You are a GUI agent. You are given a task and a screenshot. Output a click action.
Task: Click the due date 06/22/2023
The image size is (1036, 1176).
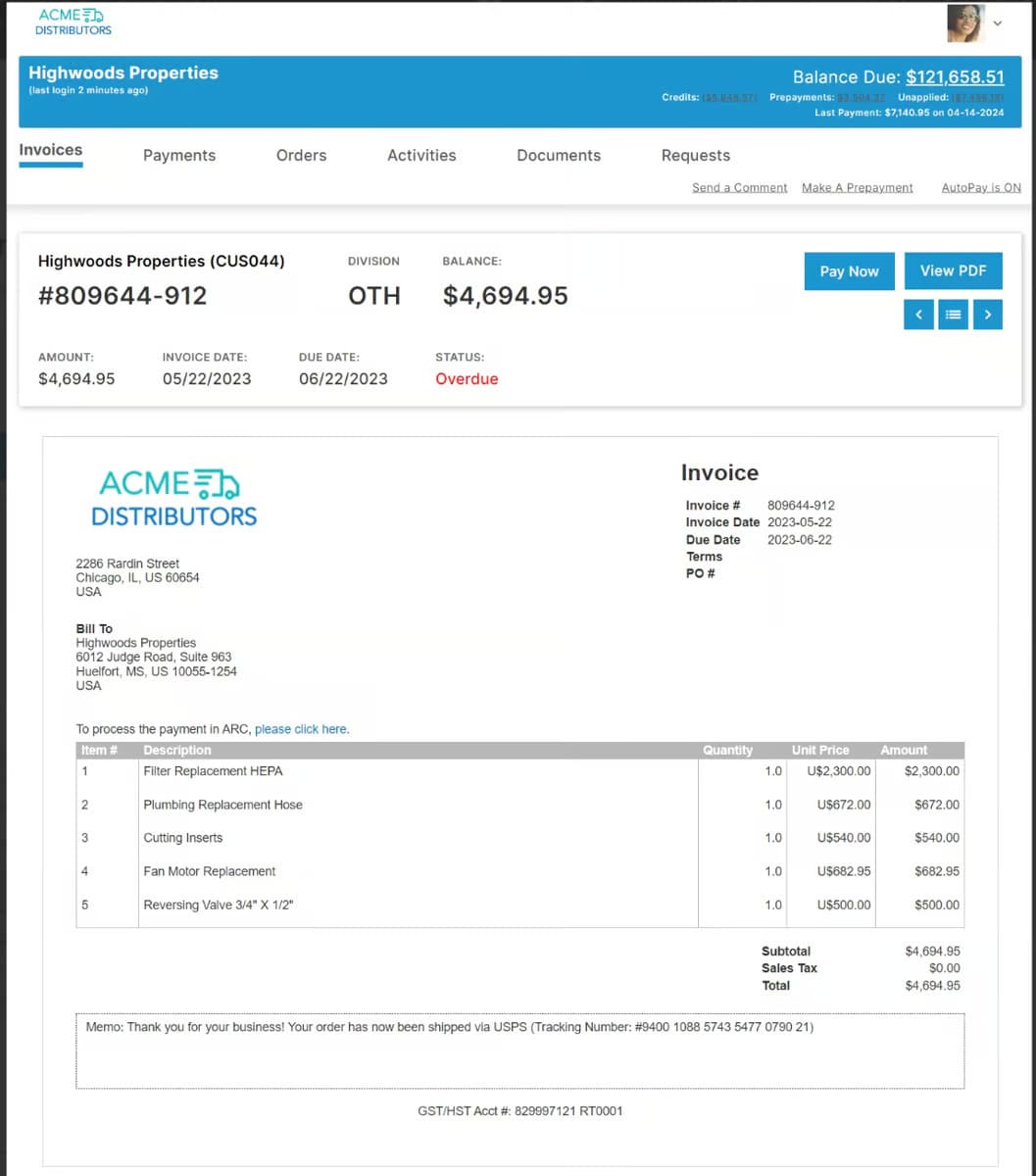point(343,379)
